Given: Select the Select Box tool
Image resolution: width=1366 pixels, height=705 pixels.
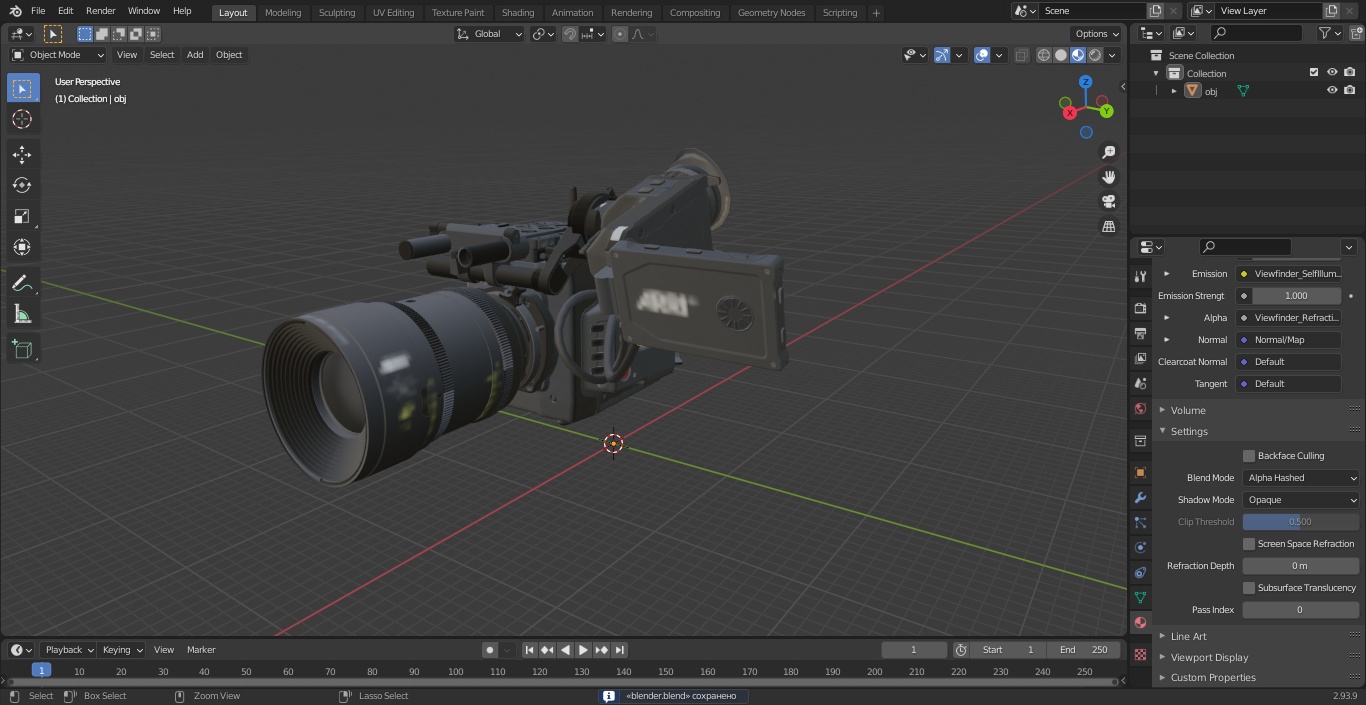Looking at the screenshot, I should click(22, 88).
